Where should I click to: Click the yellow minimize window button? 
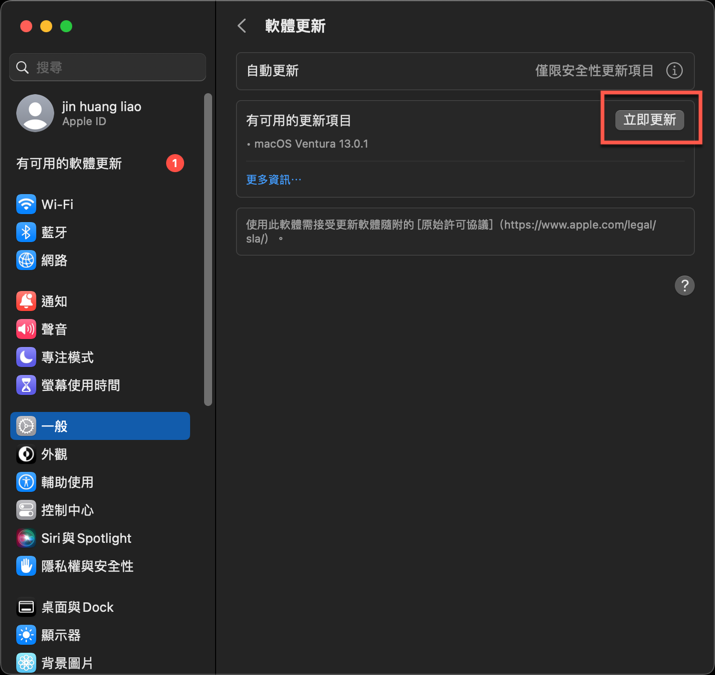(x=46, y=26)
